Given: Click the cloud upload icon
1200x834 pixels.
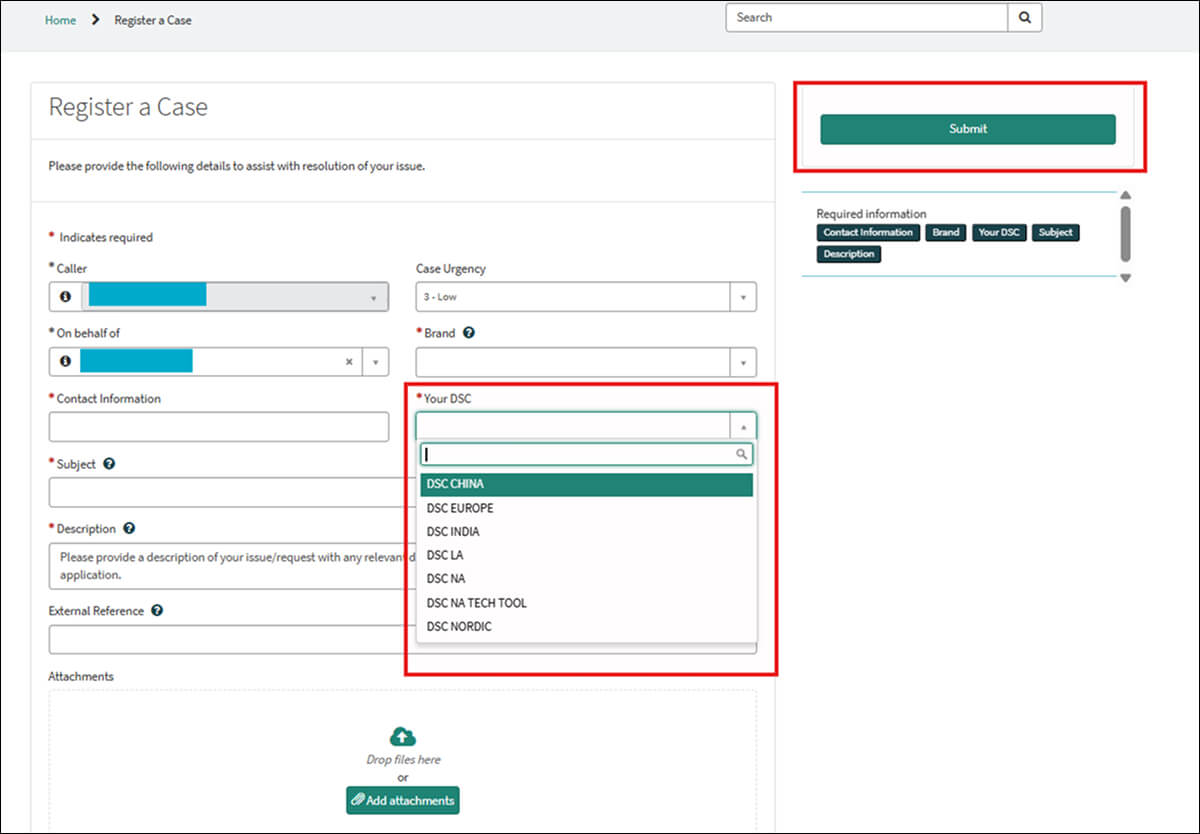Looking at the screenshot, I should tap(402, 737).
